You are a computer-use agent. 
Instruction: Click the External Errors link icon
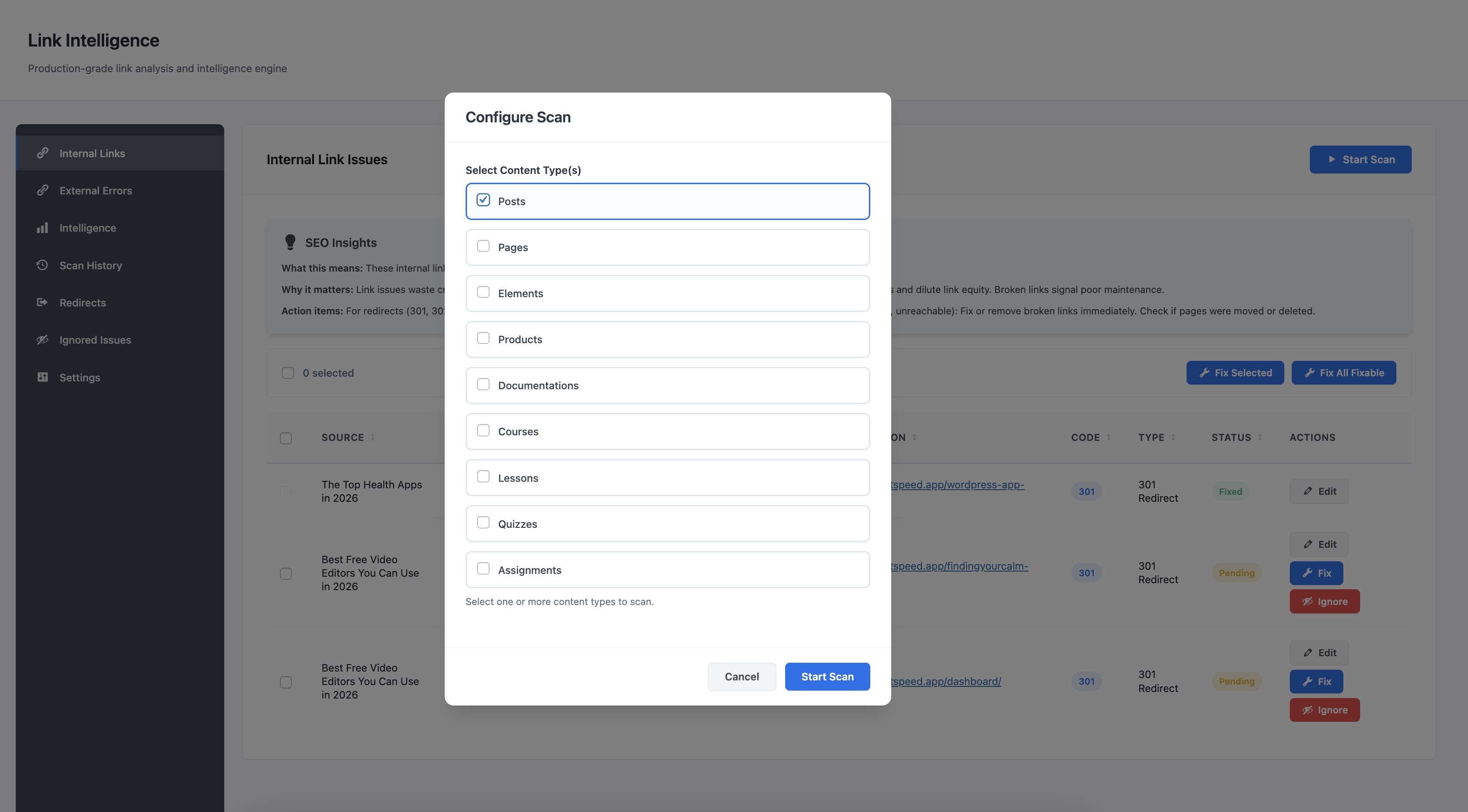pos(42,190)
